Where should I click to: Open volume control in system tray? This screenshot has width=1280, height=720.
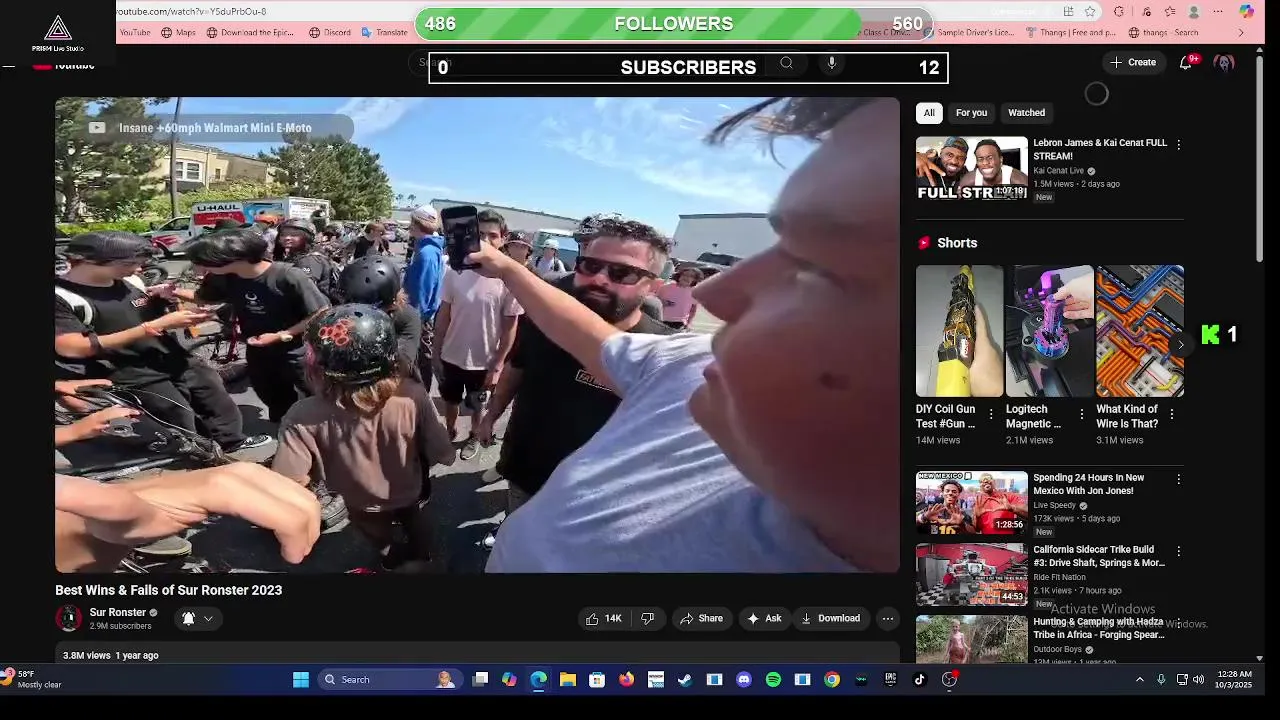[1199, 680]
